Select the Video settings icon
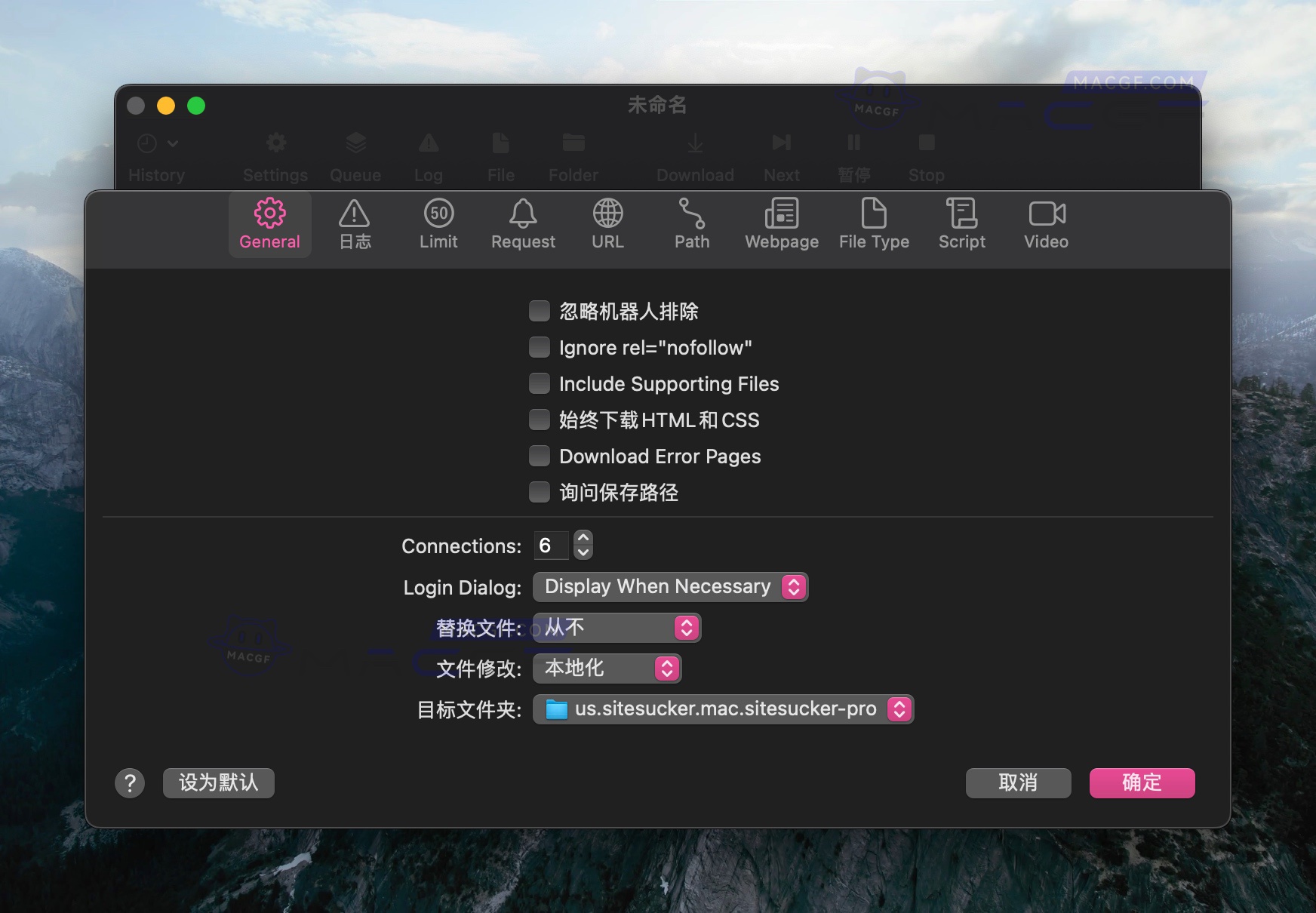1316x913 pixels. coord(1045,224)
